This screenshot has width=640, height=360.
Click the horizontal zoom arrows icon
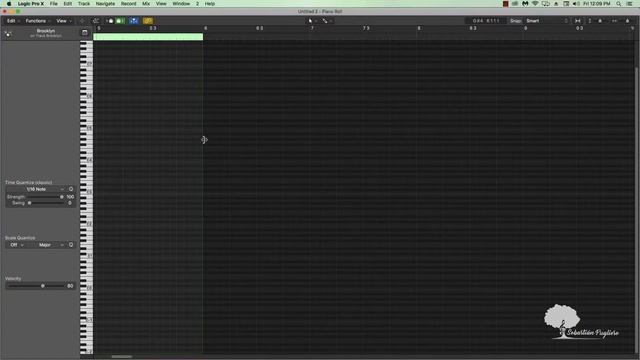[614, 21]
